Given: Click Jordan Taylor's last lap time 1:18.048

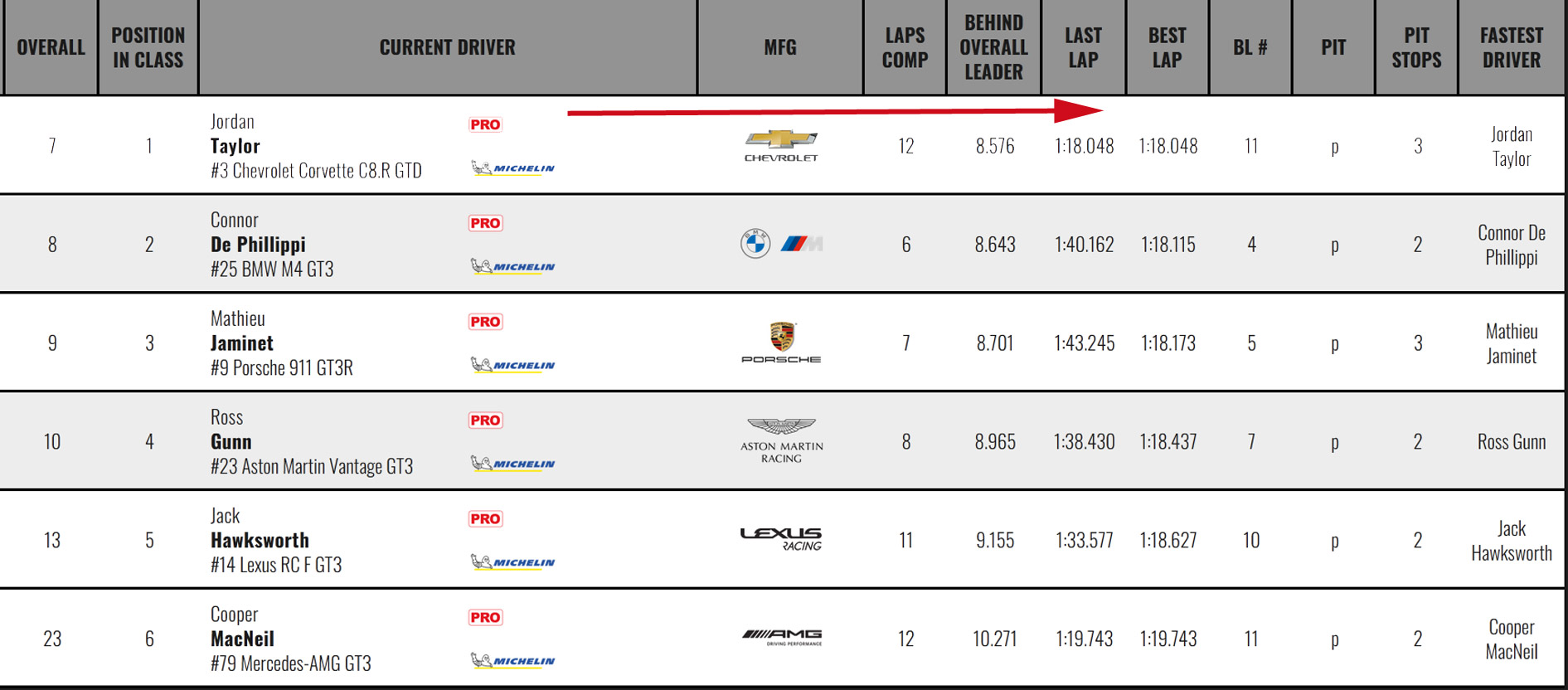Looking at the screenshot, I should pos(1084,146).
